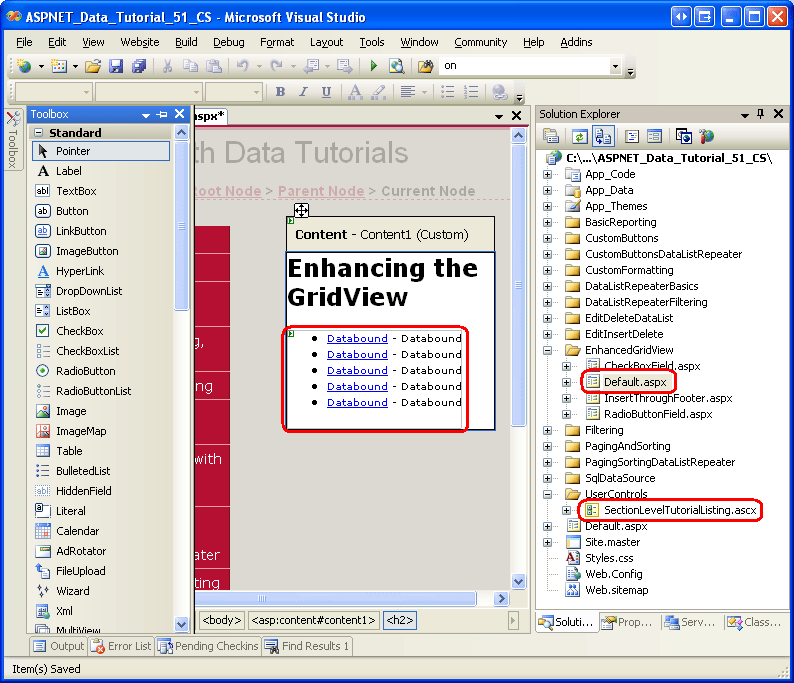Open the configuration dropdown showing 'on'

pos(614,66)
